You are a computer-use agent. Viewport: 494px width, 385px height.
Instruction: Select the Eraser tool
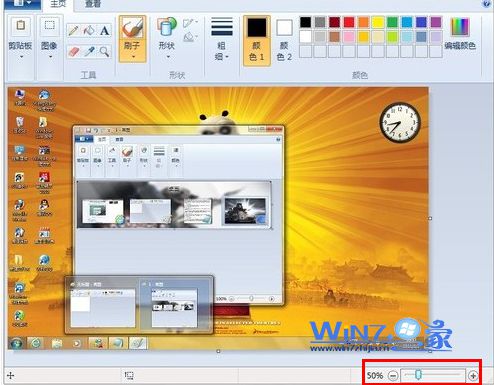(x=74, y=52)
